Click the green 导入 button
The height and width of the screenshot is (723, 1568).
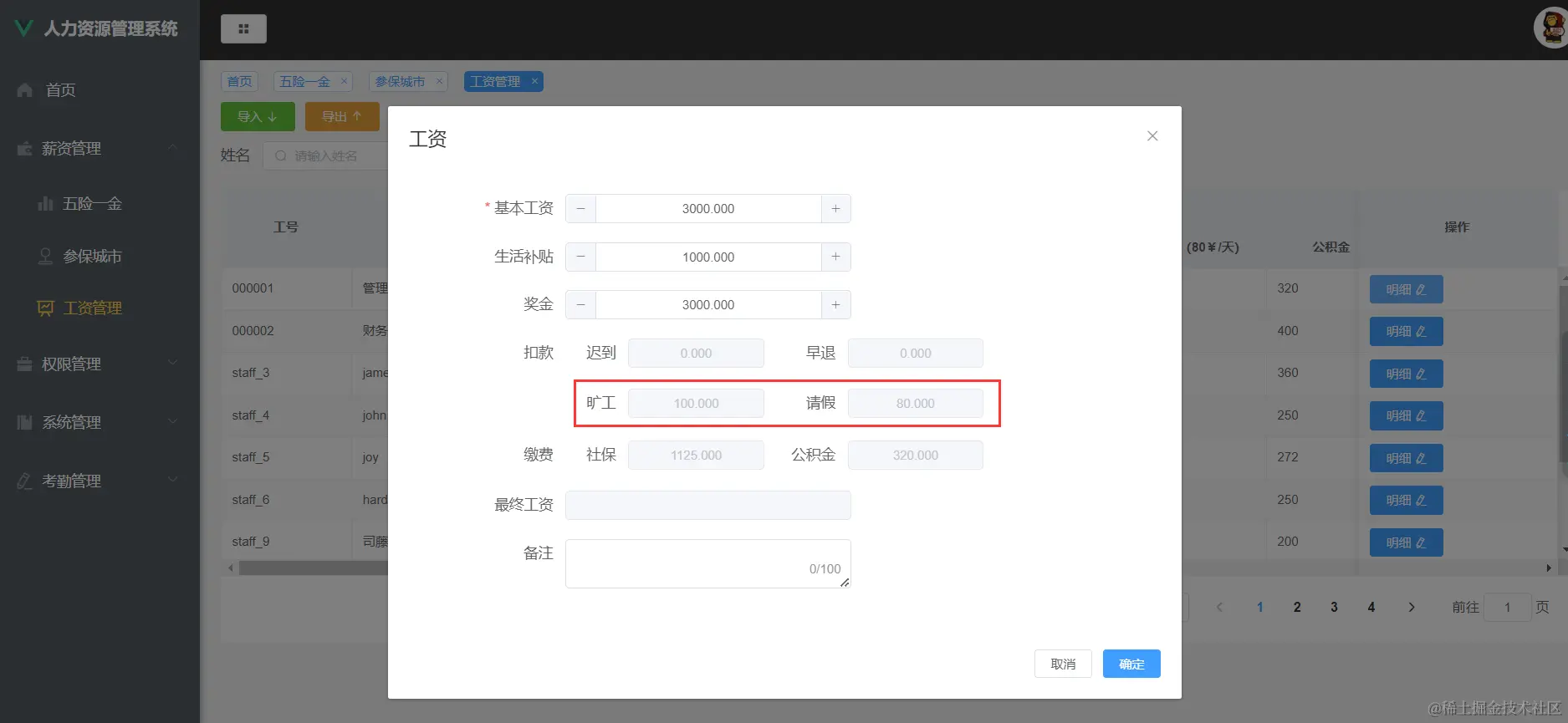click(258, 116)
